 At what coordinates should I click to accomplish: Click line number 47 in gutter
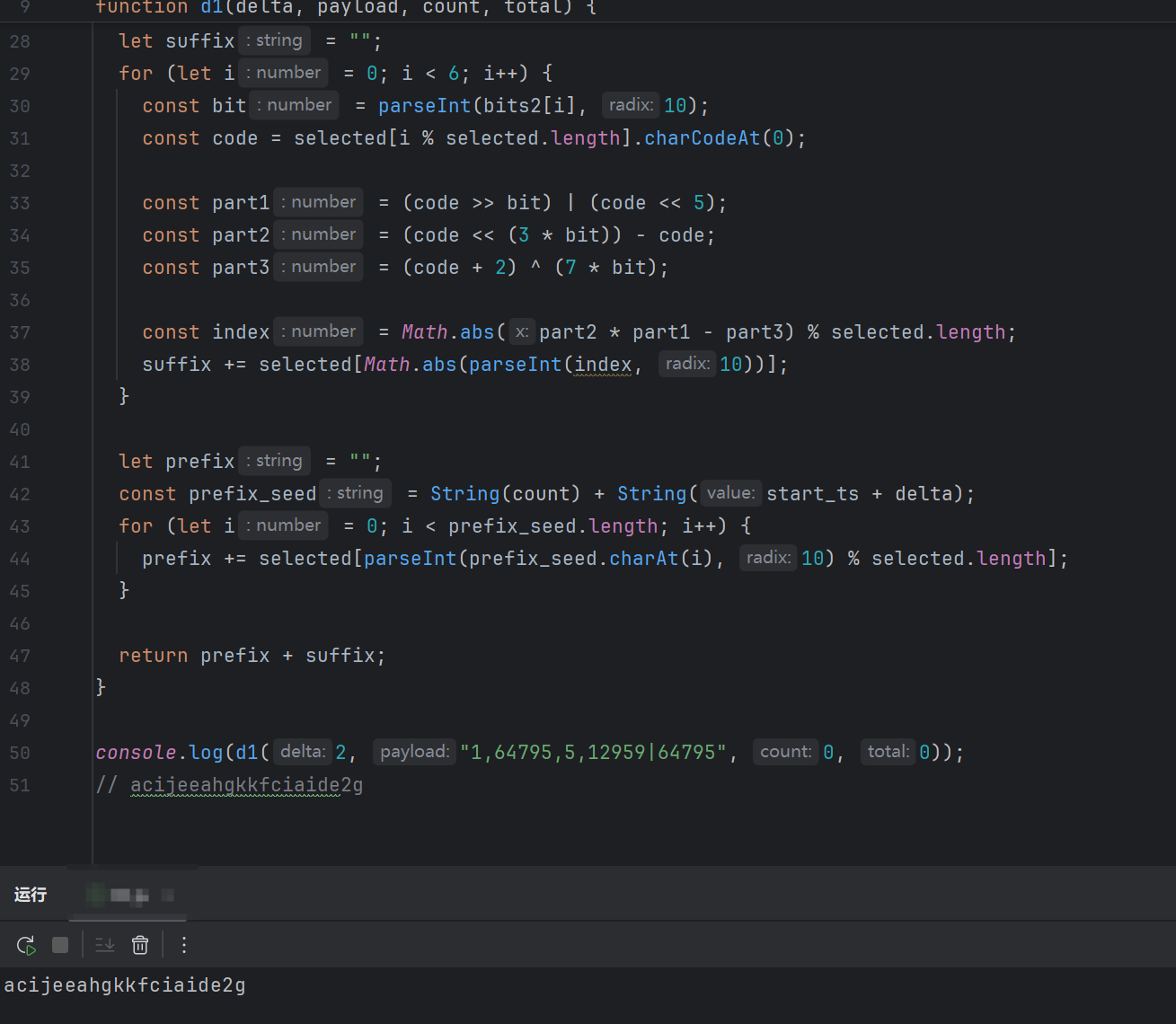pyautogui.click(x=20, y=656)
